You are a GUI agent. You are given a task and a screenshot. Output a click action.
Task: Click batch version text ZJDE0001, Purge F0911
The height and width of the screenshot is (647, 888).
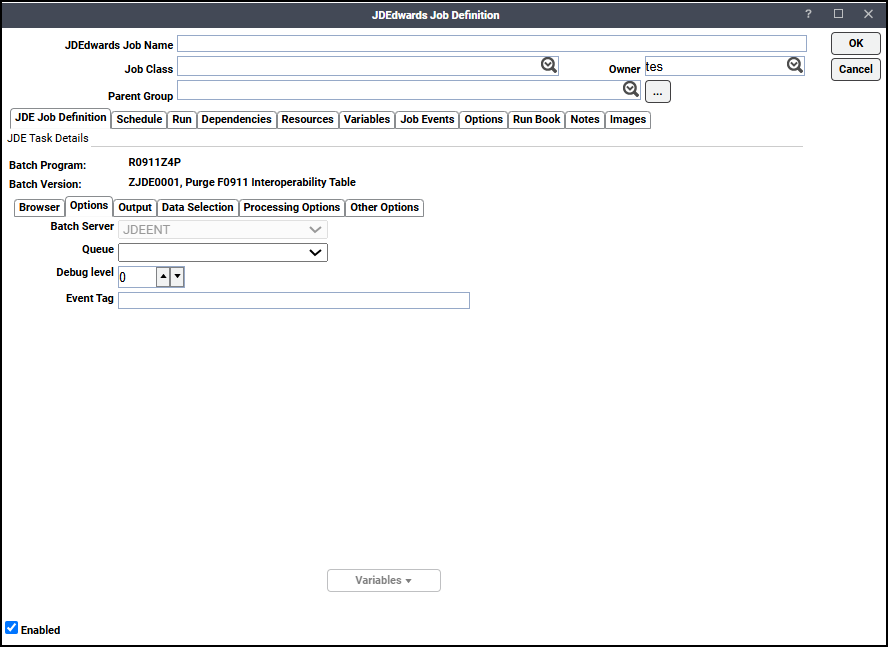tap(242, 182)
